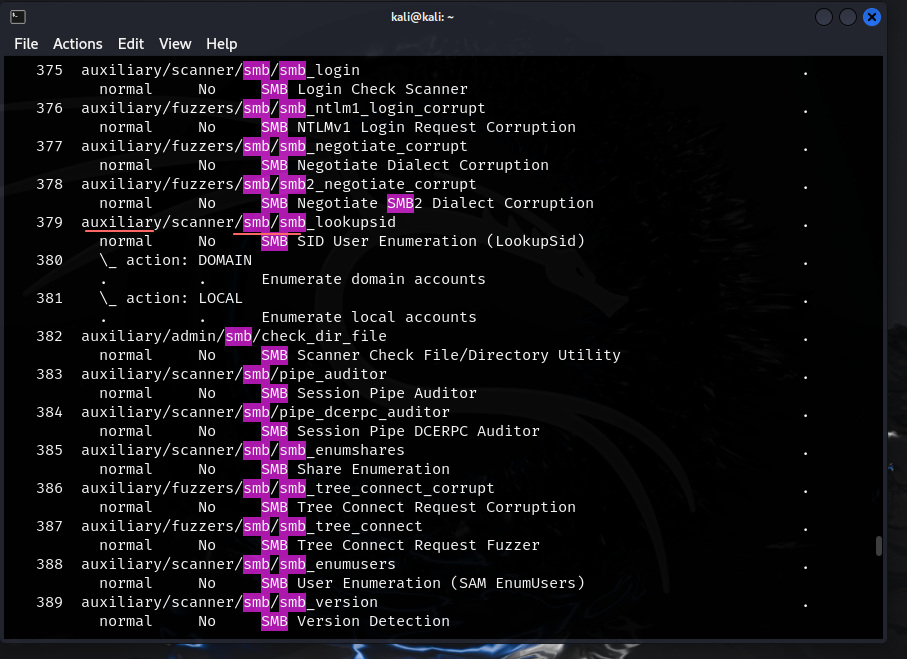The image size is (907, 659).
Task: Click 'NTLMv1 Login Request Corruption' text
Action: click(436, 128)
